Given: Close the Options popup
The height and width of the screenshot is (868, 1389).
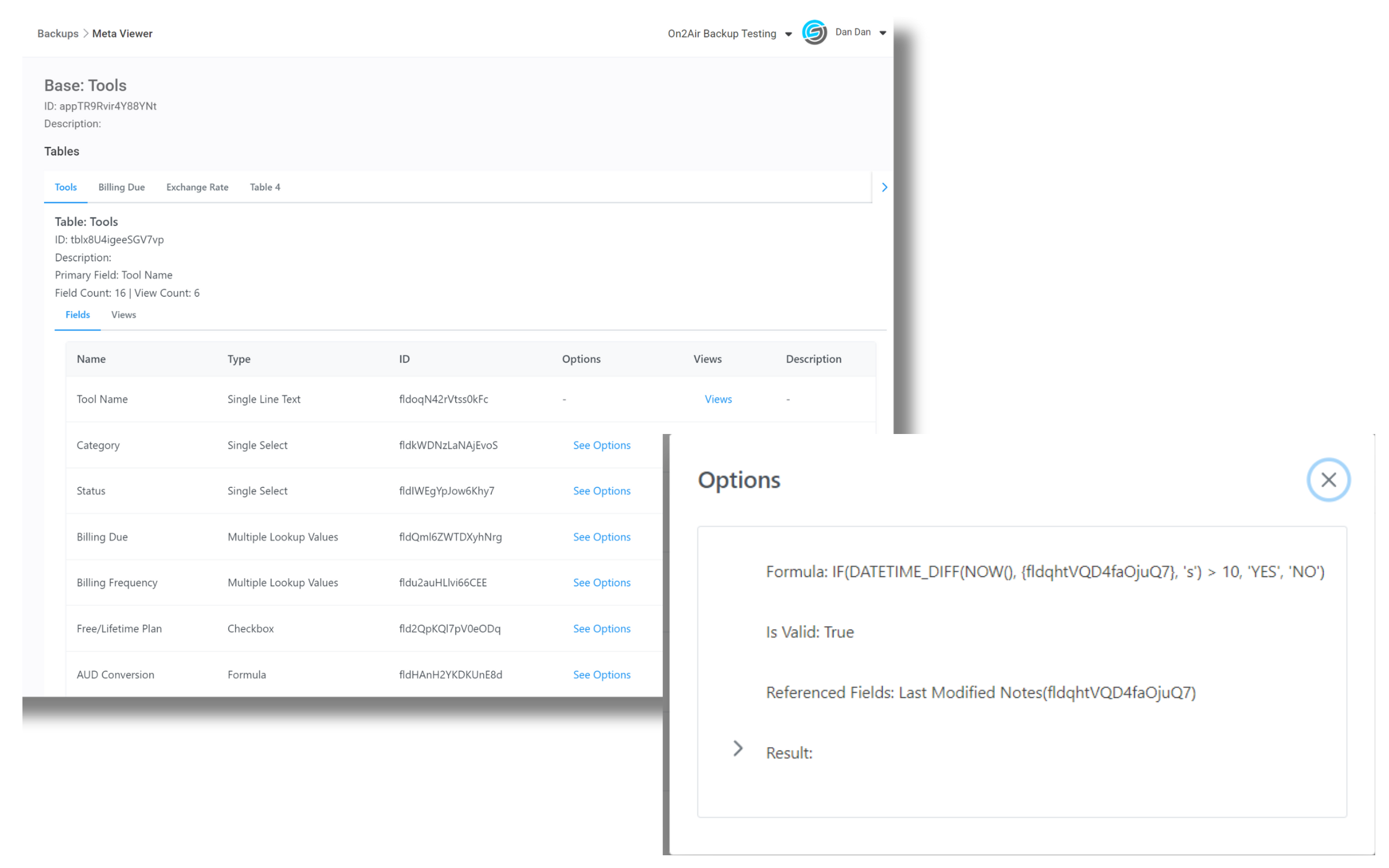Looking at the screenshot, I should (1328, 480).
